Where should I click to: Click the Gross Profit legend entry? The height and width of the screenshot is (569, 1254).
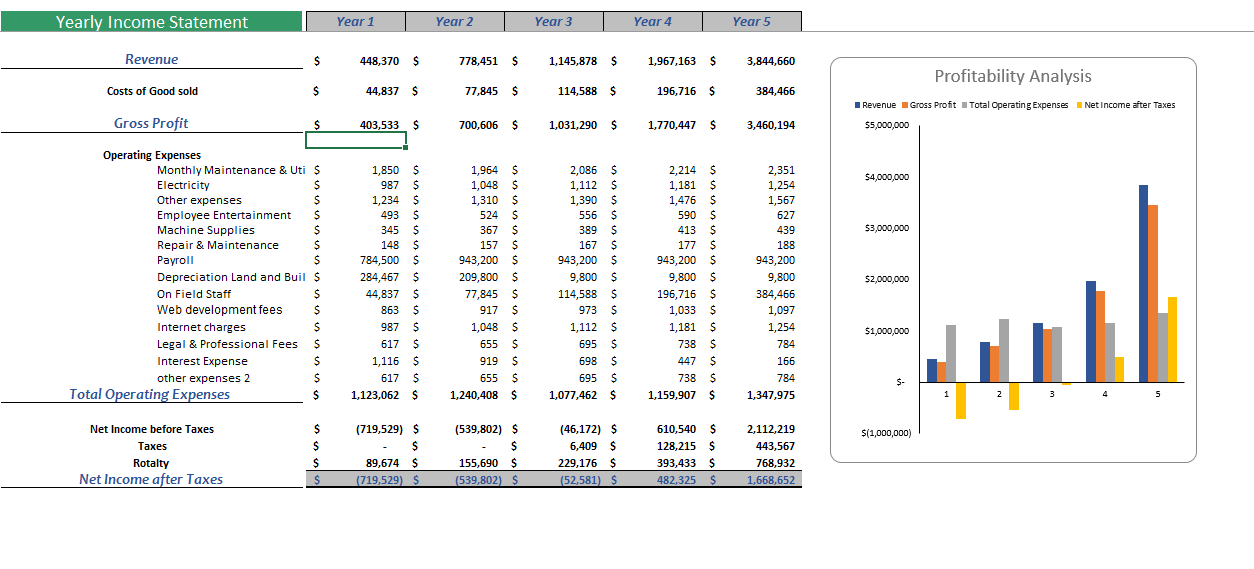tap(929, 105)
